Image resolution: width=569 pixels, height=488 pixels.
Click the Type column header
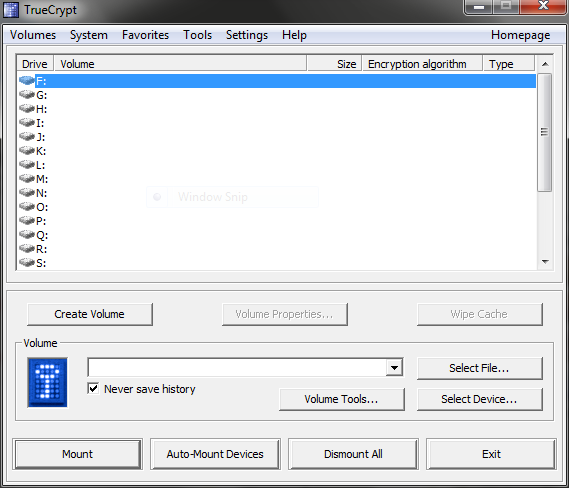click(509, 64)
